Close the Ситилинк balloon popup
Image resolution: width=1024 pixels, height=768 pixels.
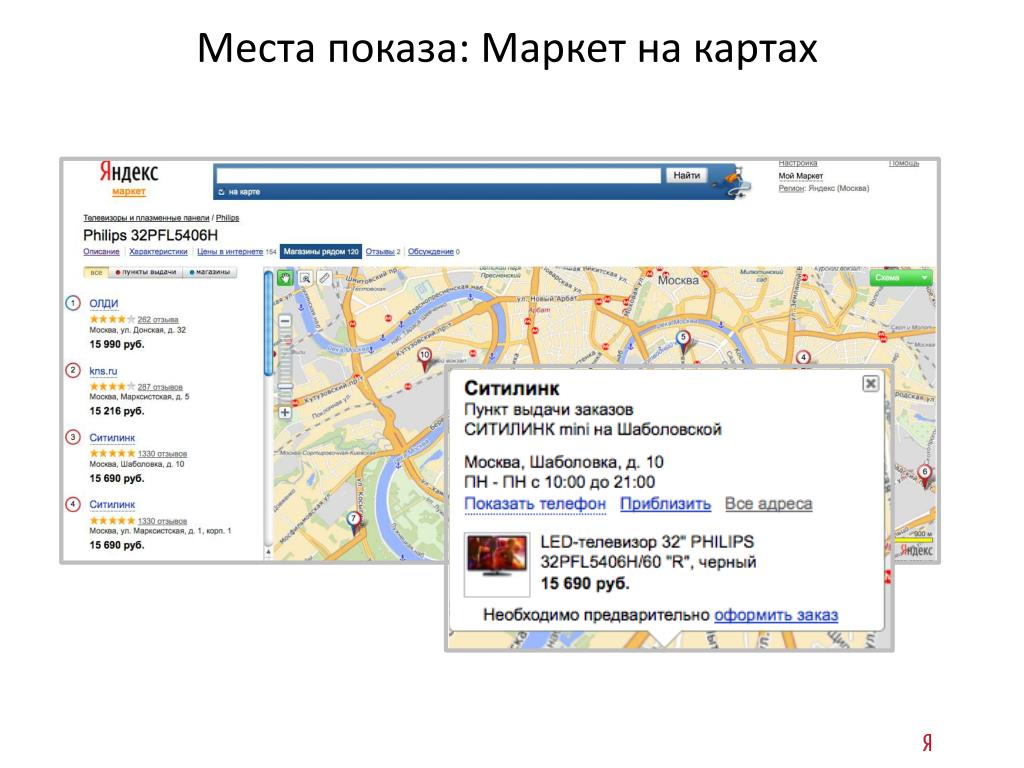coord(871,383)
